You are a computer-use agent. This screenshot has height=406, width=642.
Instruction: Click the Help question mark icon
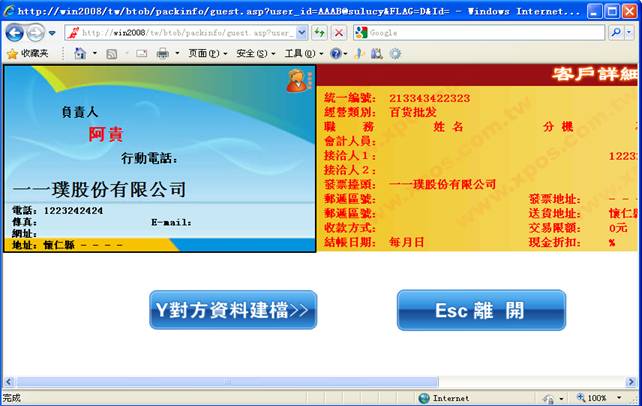[x=335, y=53]
